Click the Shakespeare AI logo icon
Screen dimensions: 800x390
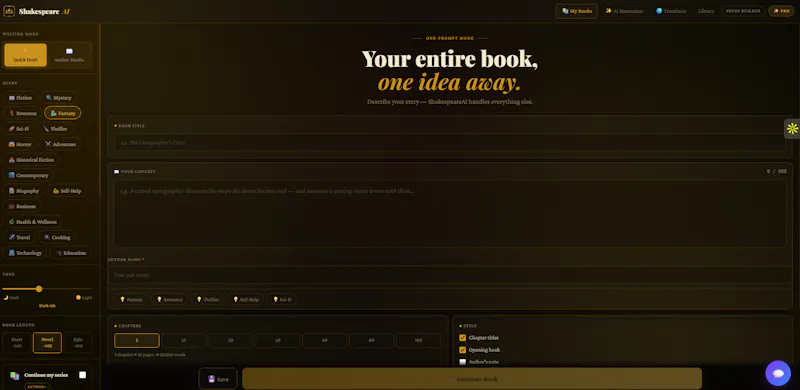point(9,11)
